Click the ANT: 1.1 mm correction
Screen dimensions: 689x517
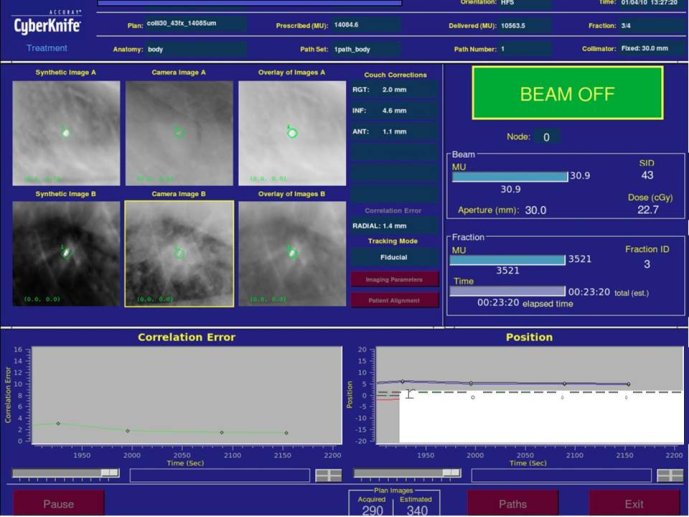pyautogui.click(x=394, y=132)
